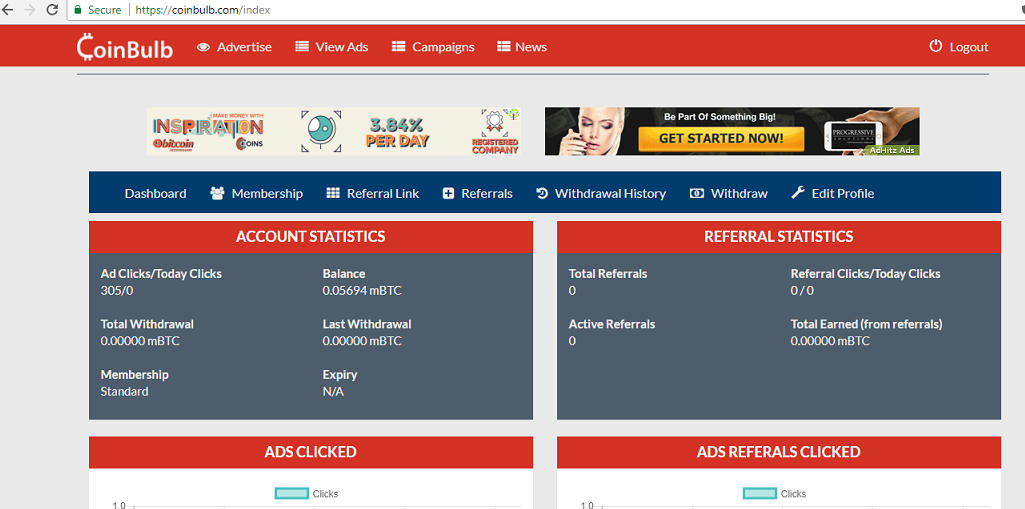Viewport: 1025px width, 509px height.
Task: Open the Withdraw tab
Action: [x=739, y=193]
